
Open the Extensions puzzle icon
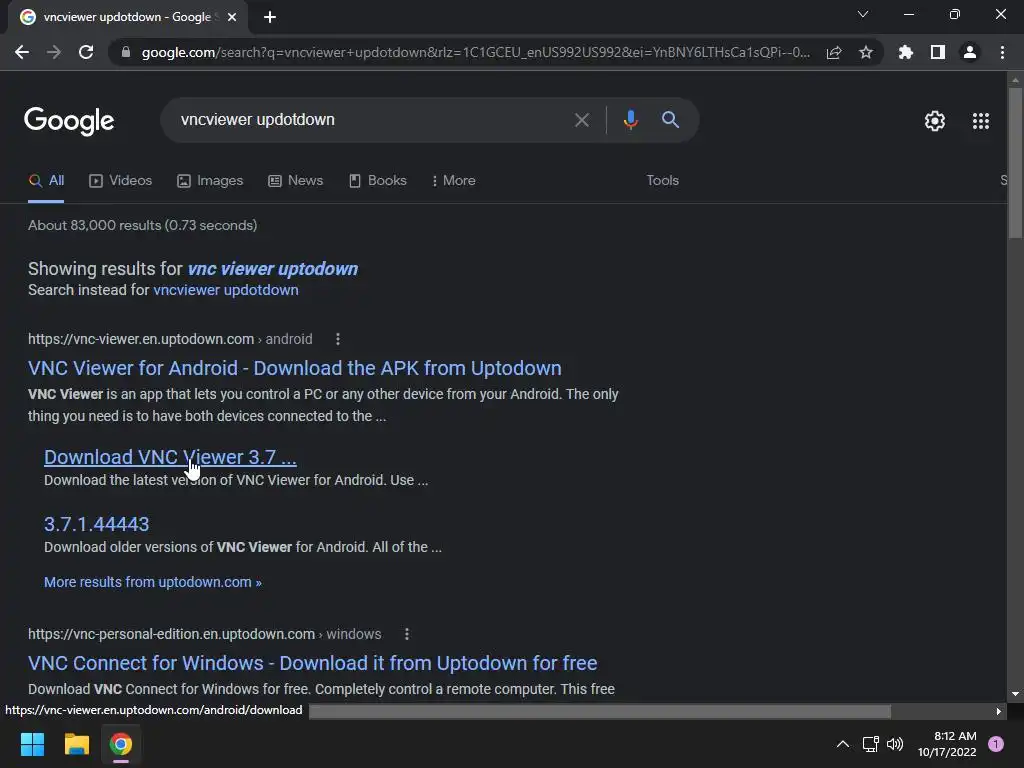point(906,52)
